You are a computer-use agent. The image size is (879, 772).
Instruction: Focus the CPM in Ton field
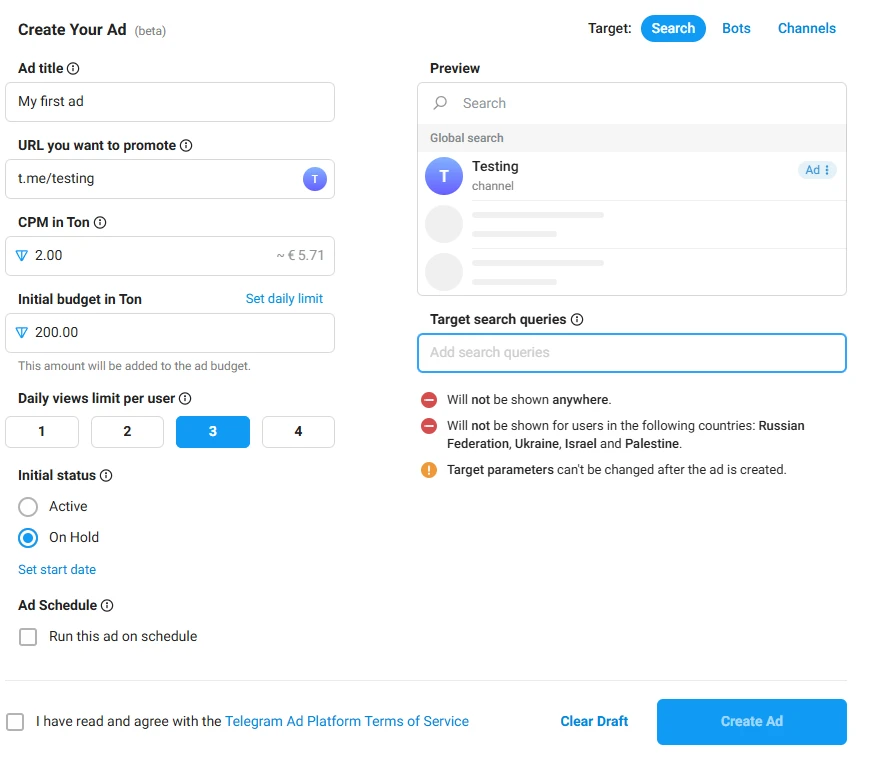(x=170, y=256)
